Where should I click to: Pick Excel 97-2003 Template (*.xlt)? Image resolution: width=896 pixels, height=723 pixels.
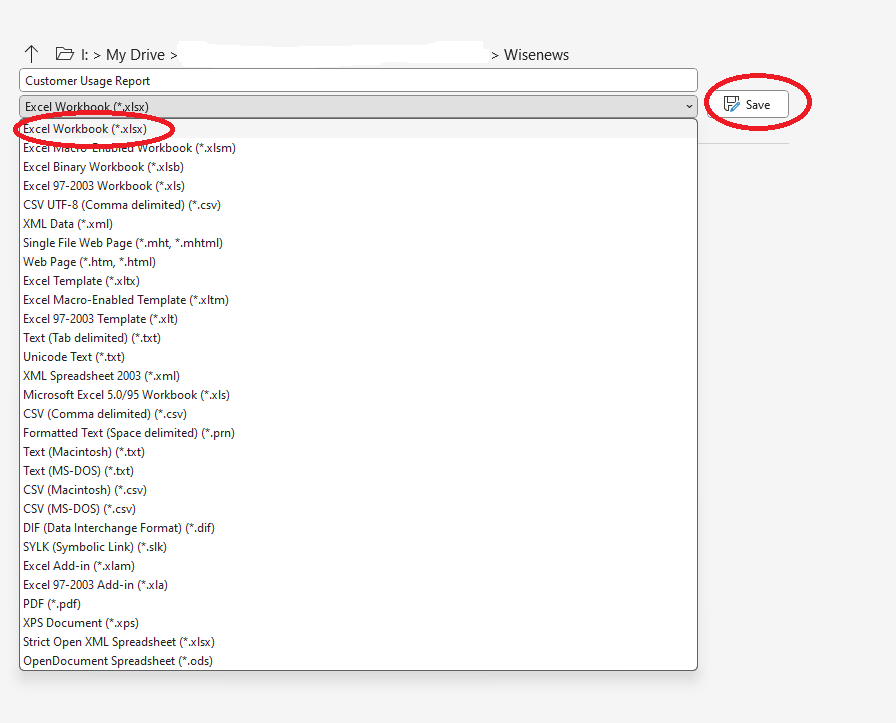(x=358, y=318)
